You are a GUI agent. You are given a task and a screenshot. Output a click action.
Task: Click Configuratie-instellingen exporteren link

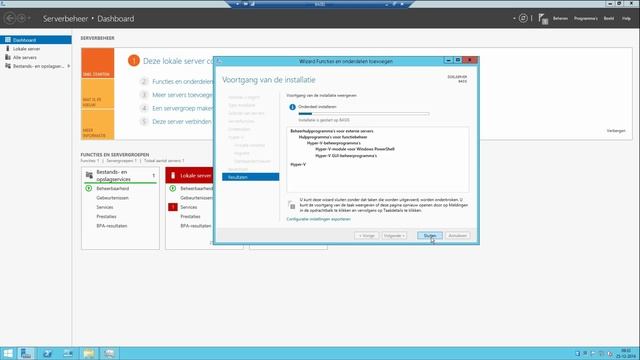pyautogui.click(x=318, y=219)
